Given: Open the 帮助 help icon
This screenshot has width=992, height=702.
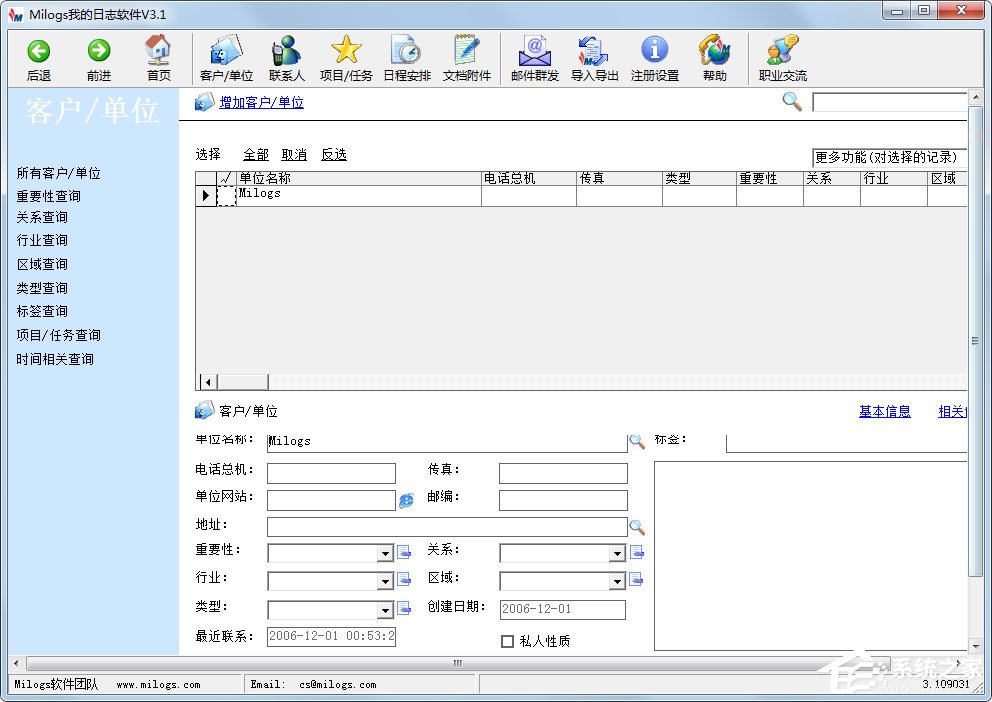Looking at the screenshot, I should click(714, 58).
